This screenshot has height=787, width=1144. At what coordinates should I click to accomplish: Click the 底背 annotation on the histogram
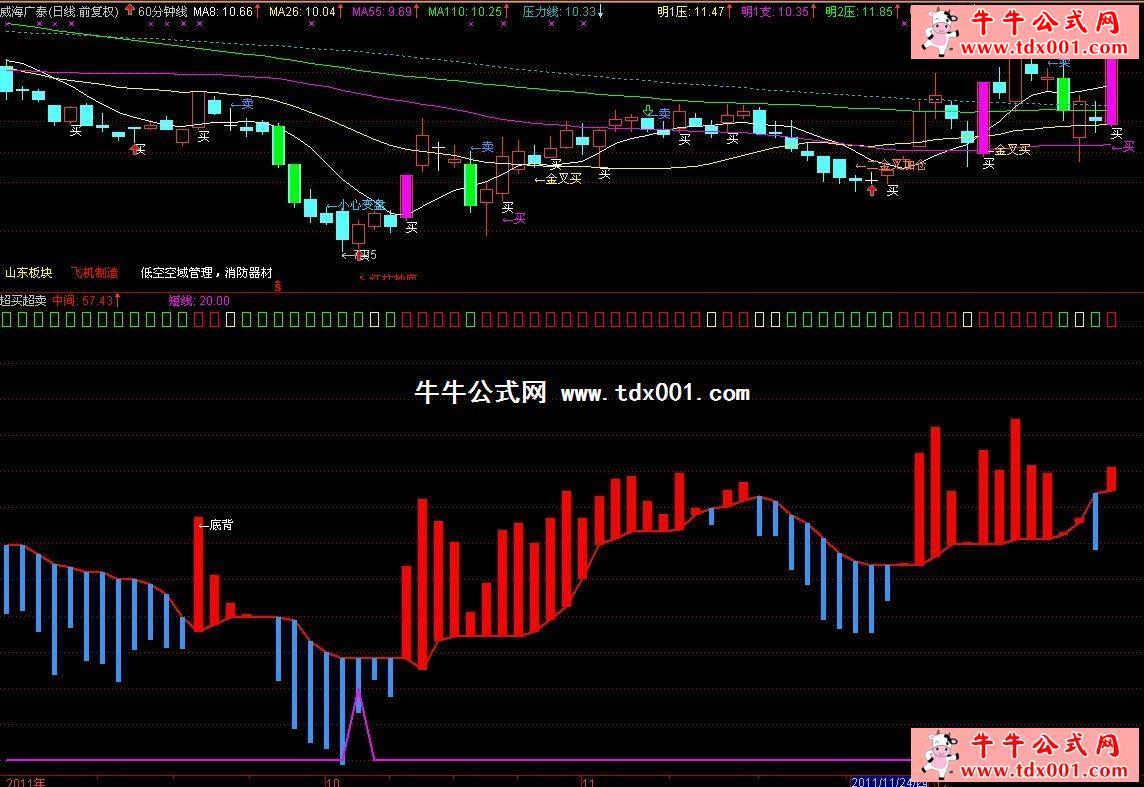click(x=219, y=524)
